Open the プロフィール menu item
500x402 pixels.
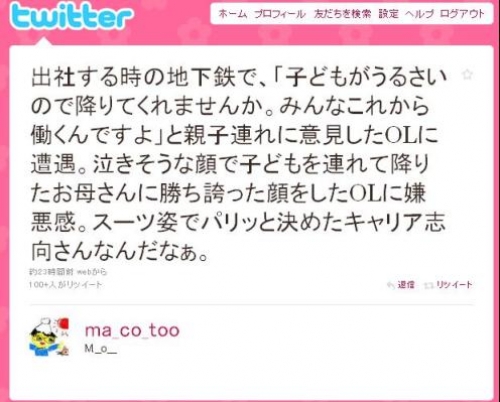coord(280,14)
